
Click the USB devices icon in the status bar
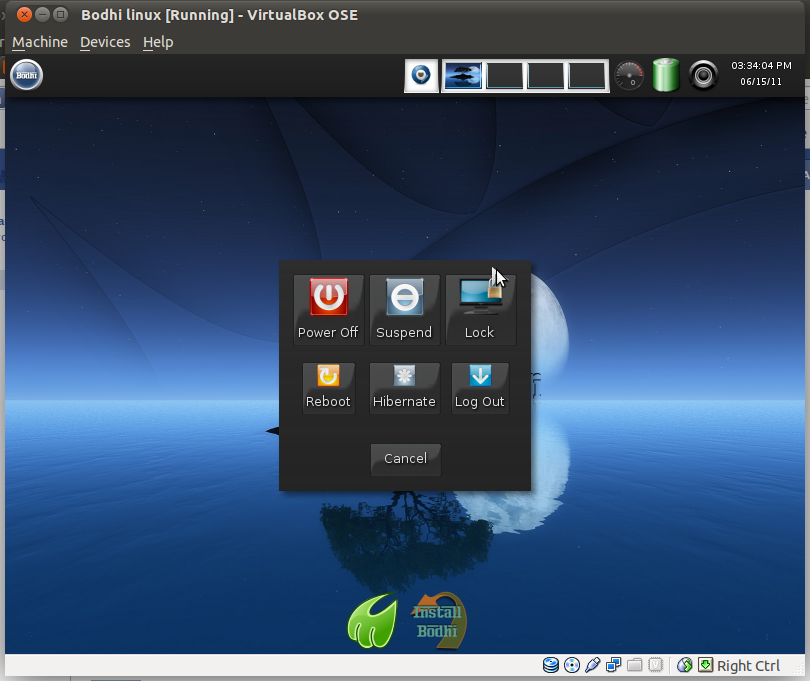click(x=592, y=664)
